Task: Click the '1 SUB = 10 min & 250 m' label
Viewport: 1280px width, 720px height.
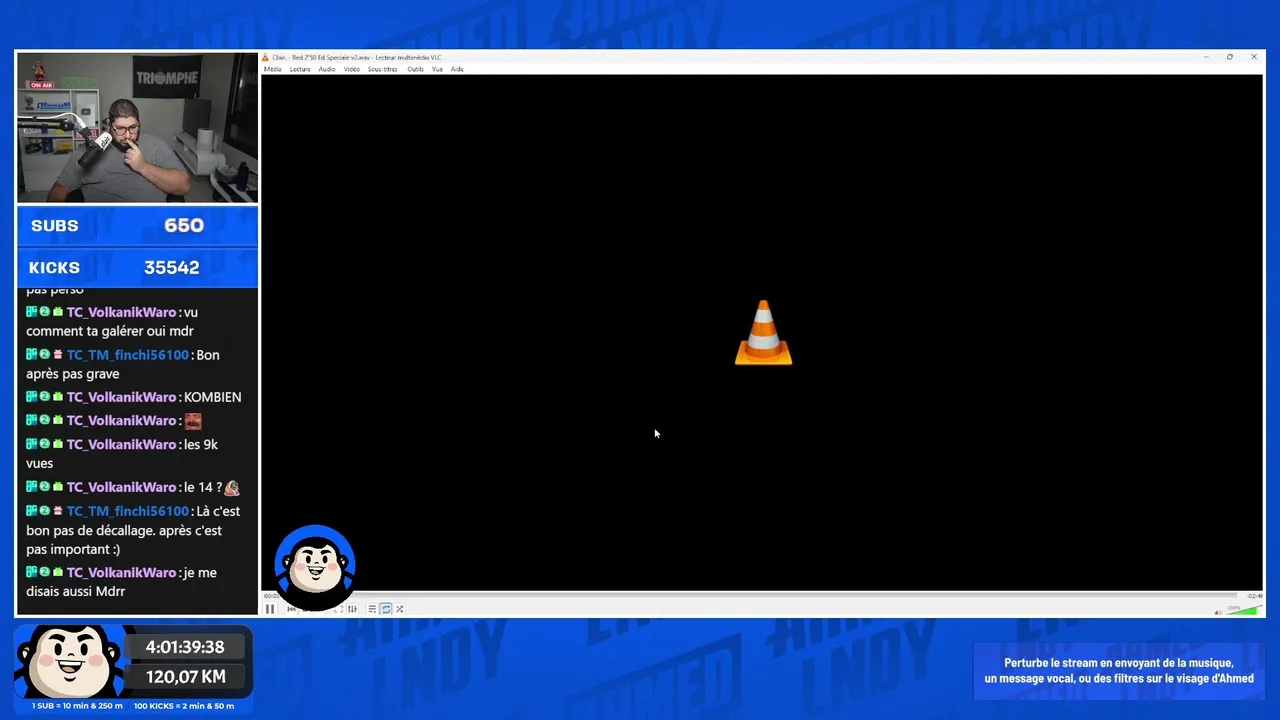Action: pos(78,706)
